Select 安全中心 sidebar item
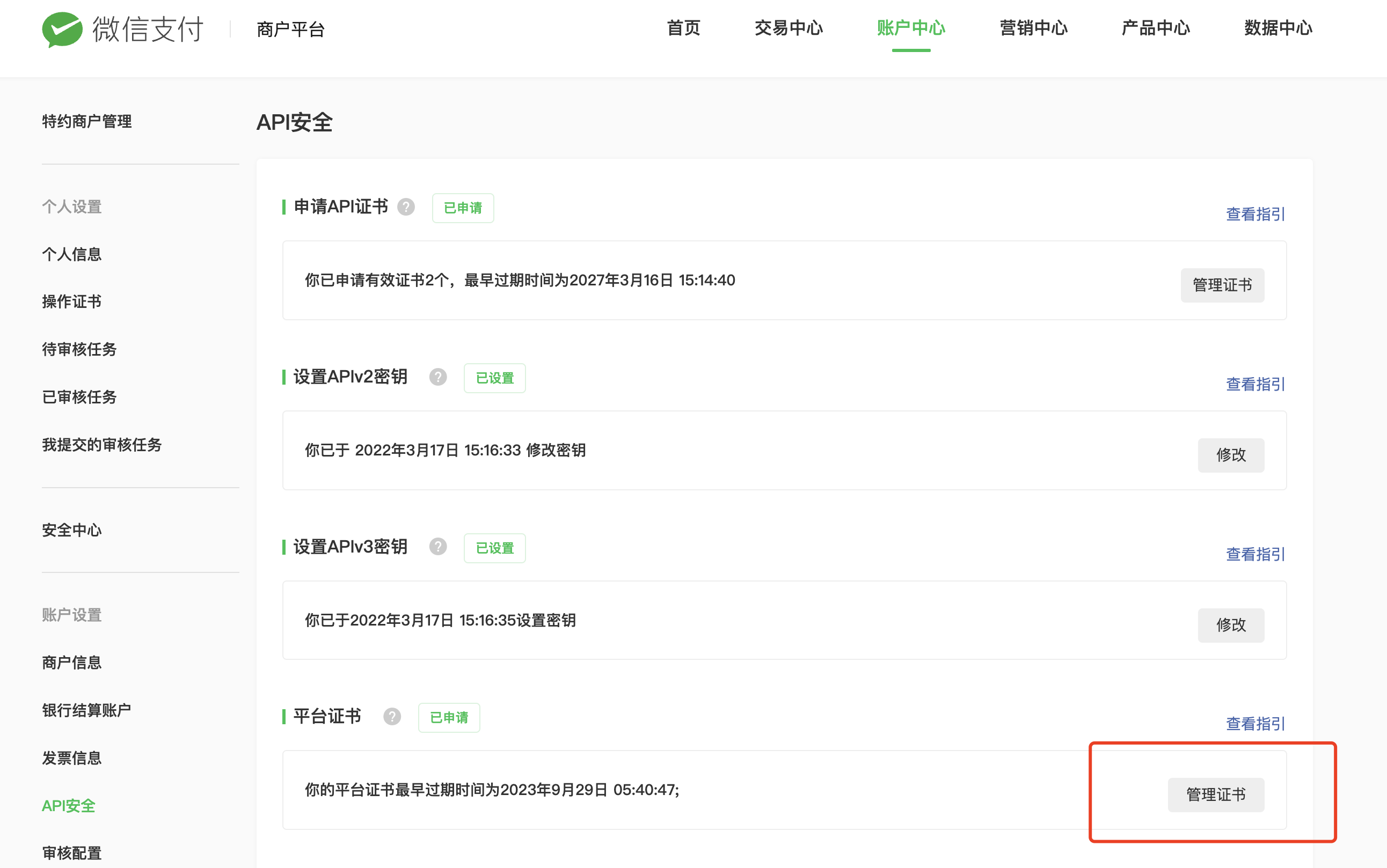The height and width of the screenshot is (868, 1387). pos(72,530)
